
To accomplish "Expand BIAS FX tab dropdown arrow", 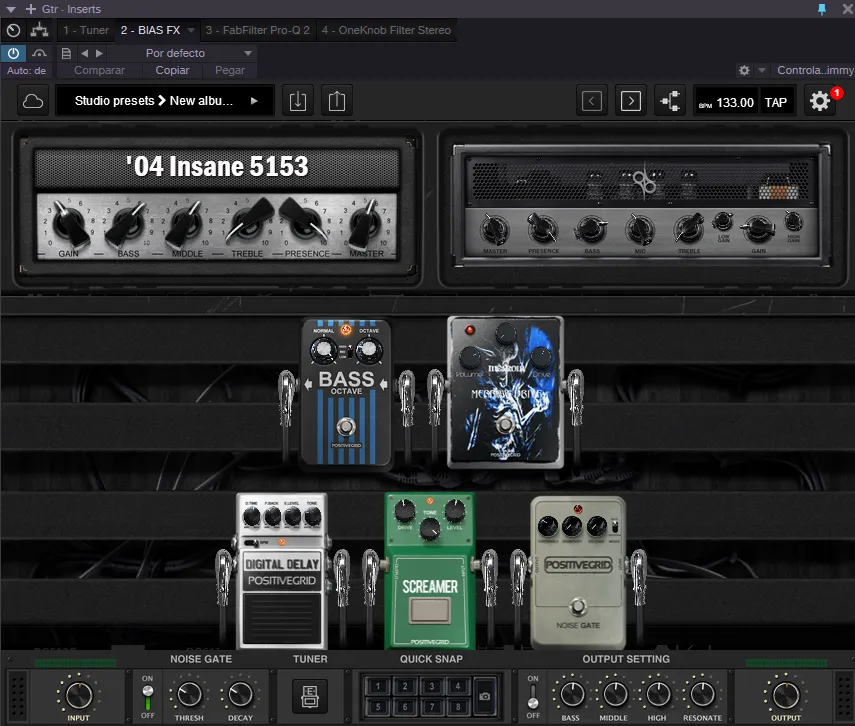I will [191, 30].
